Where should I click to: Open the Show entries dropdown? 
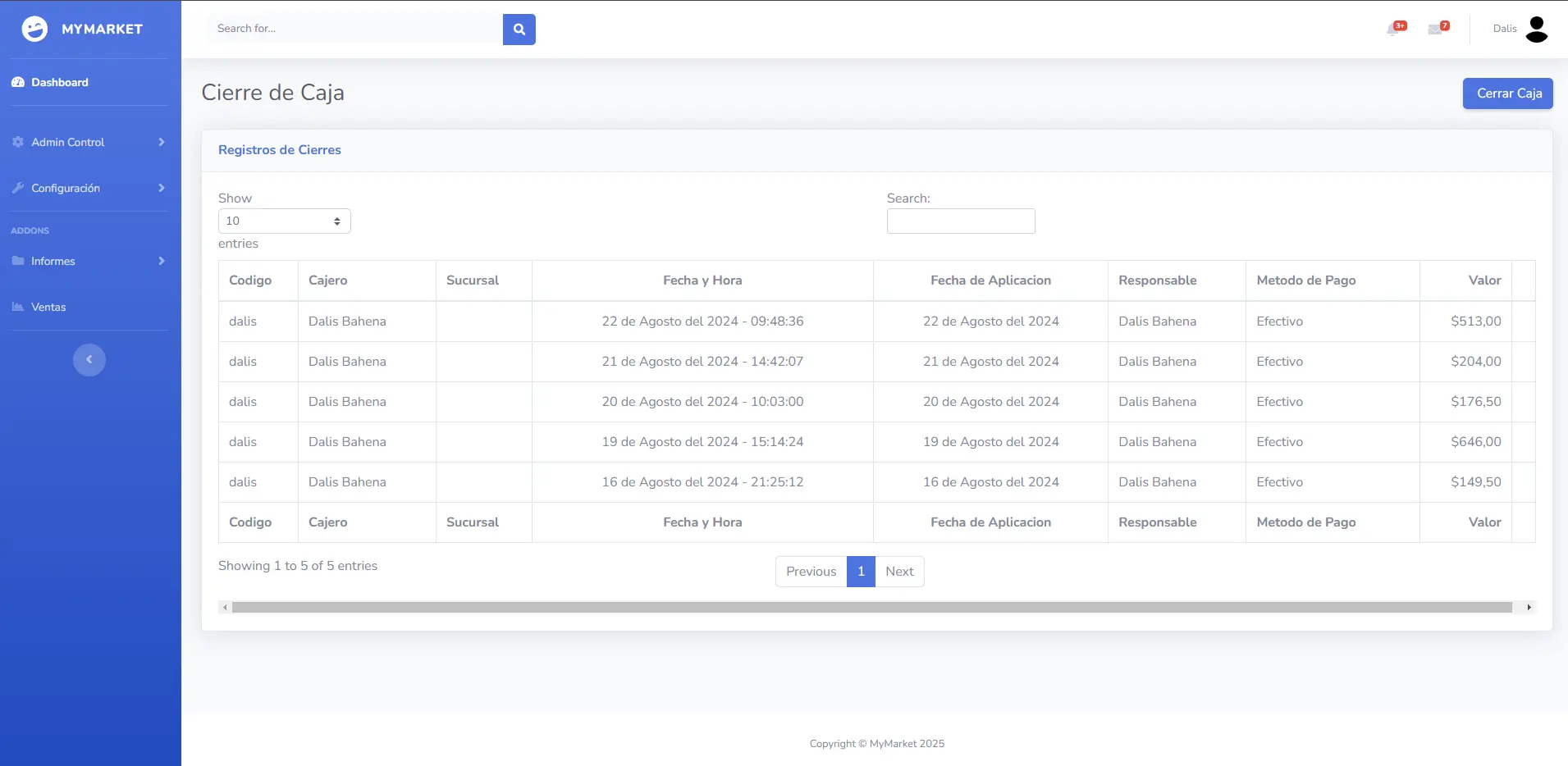click(284, 221)
